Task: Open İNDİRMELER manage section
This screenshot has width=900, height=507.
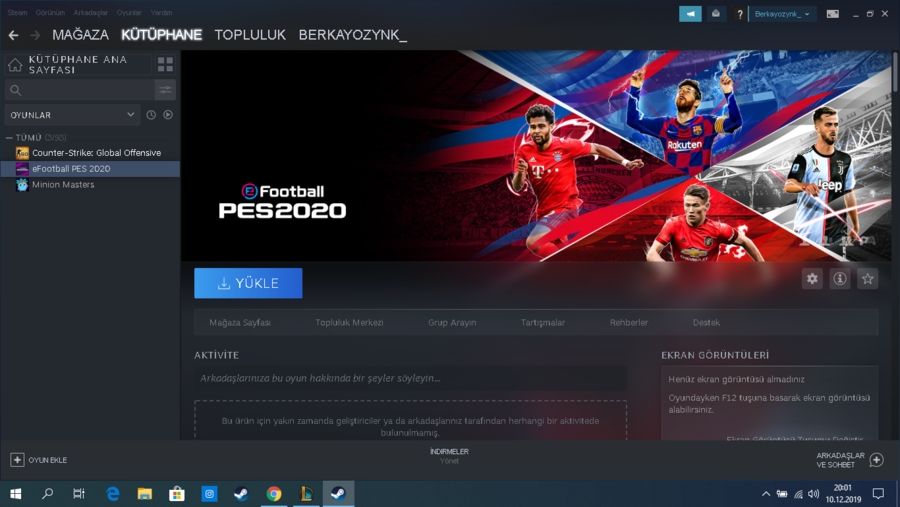Action: click(449, 456)
